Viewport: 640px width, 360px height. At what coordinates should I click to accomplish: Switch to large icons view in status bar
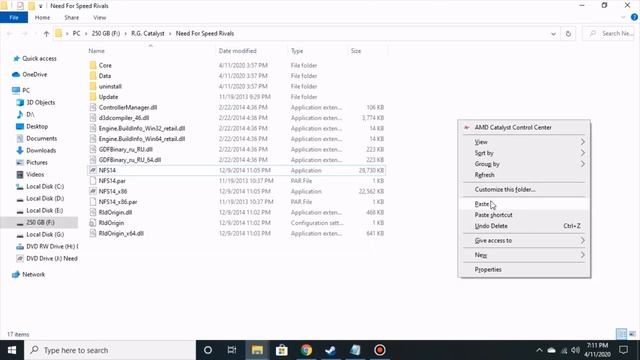(632, 334)
